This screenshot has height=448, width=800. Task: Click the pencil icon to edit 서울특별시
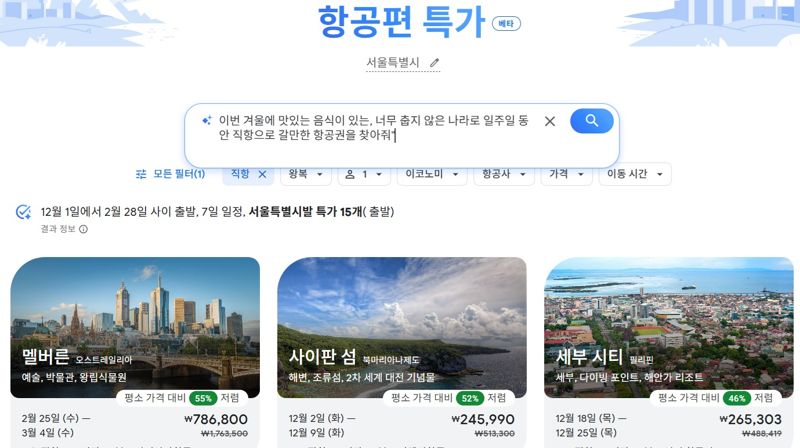click(x=434, y=63)
